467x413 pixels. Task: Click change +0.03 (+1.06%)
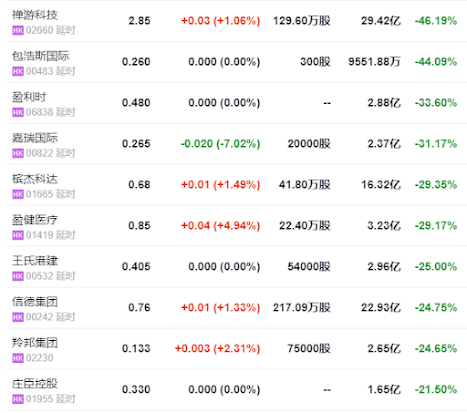[x=220, y=21]
